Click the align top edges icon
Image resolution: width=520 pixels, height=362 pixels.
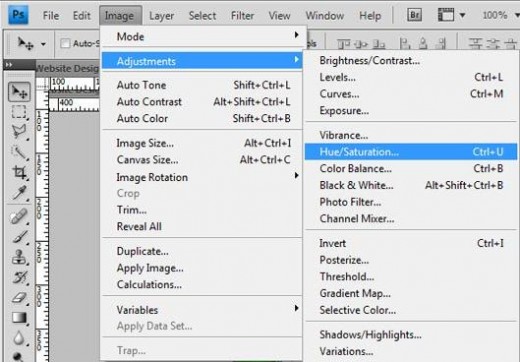point(344,44)
